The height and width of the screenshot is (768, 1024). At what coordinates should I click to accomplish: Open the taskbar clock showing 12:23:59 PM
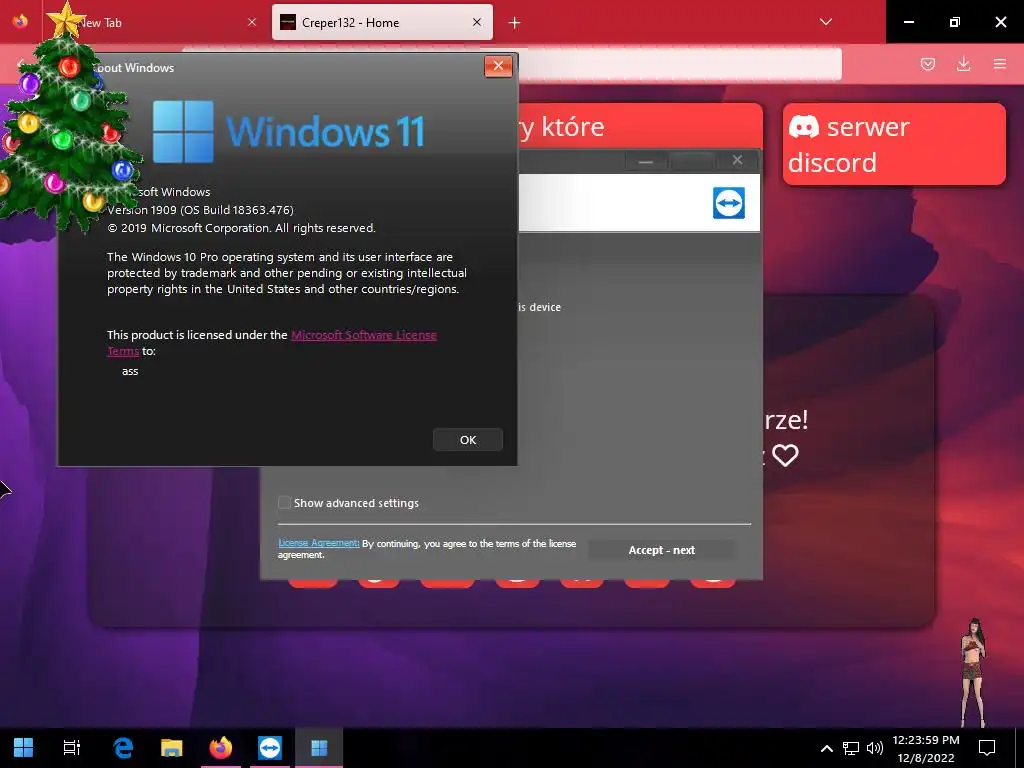pos(925,748)
